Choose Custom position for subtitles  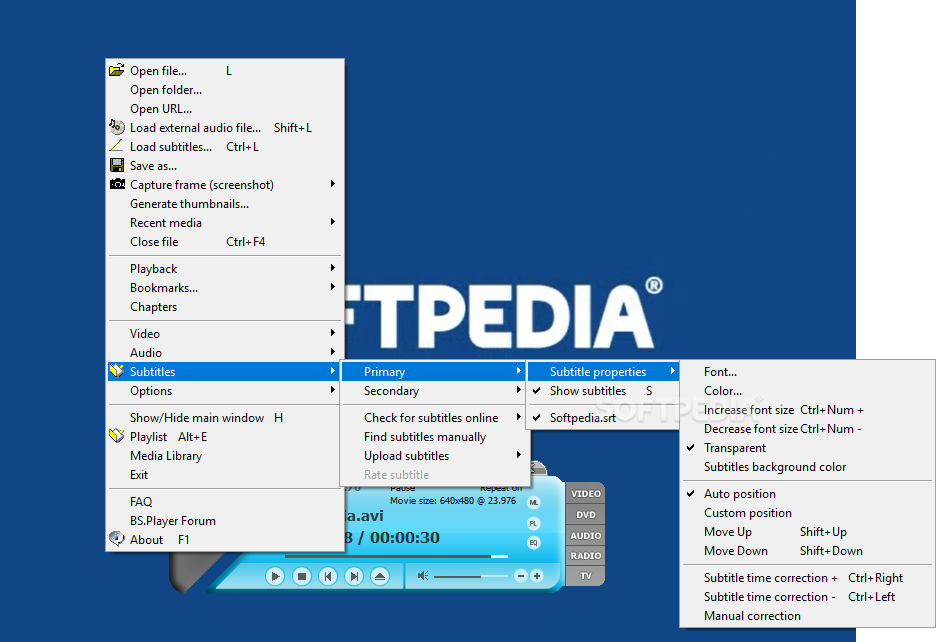click(x=808, y=513)
